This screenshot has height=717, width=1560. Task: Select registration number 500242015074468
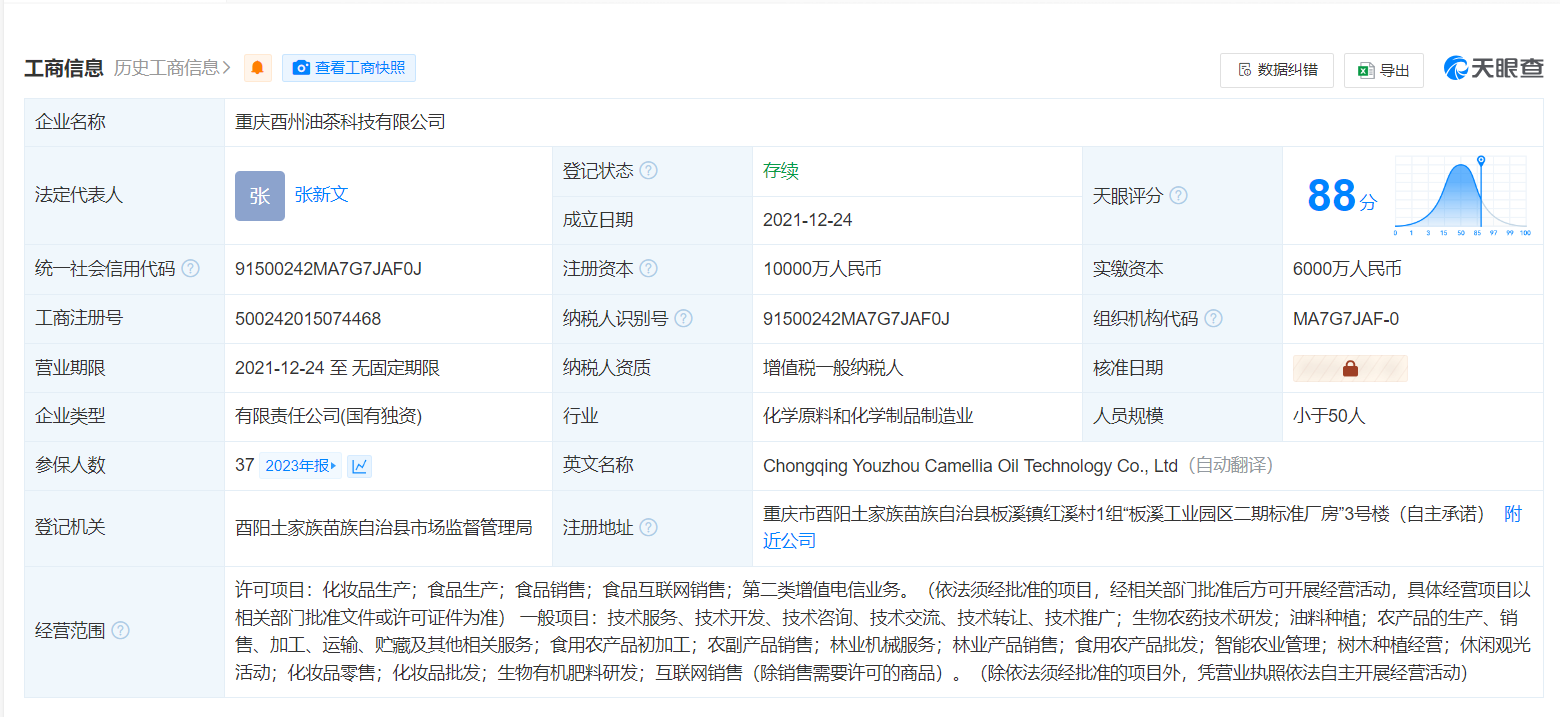[308, 319]
